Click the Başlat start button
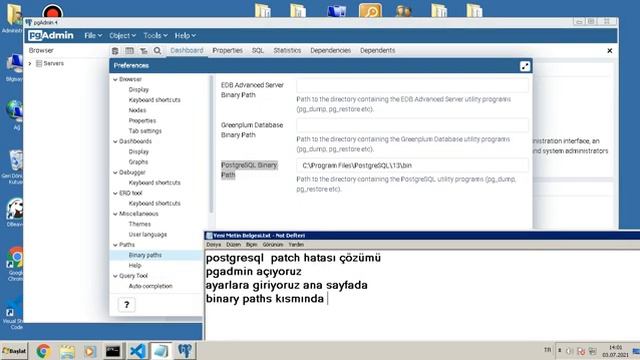 click(14, 351)
